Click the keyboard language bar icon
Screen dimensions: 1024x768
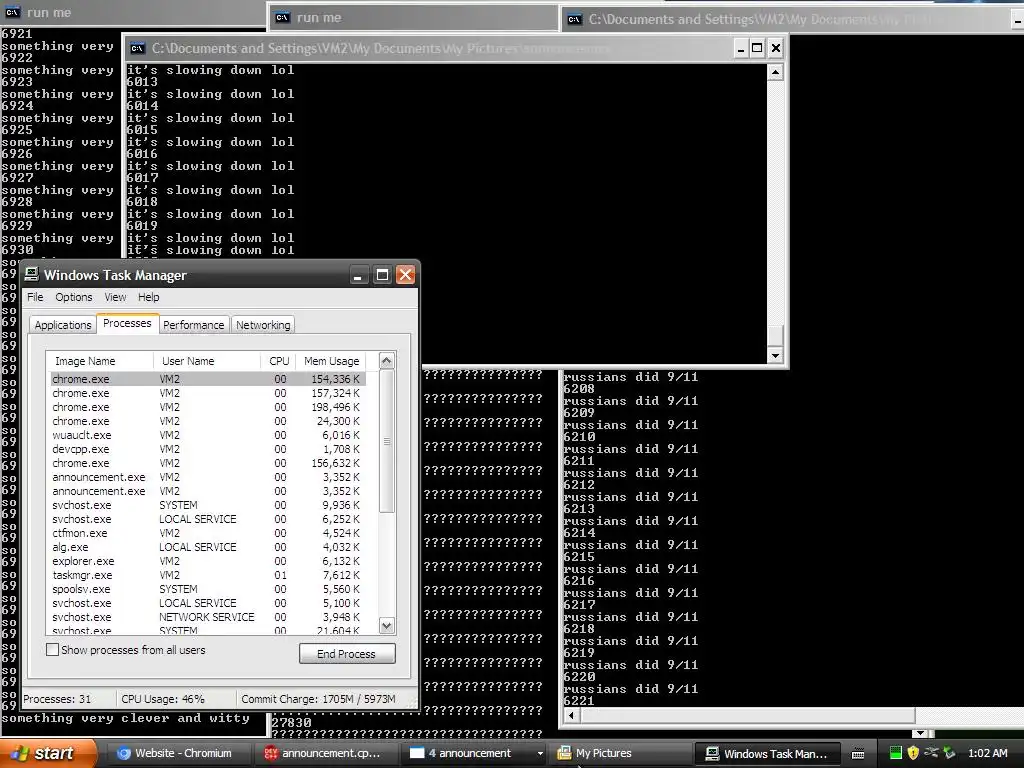coord(858,754)
